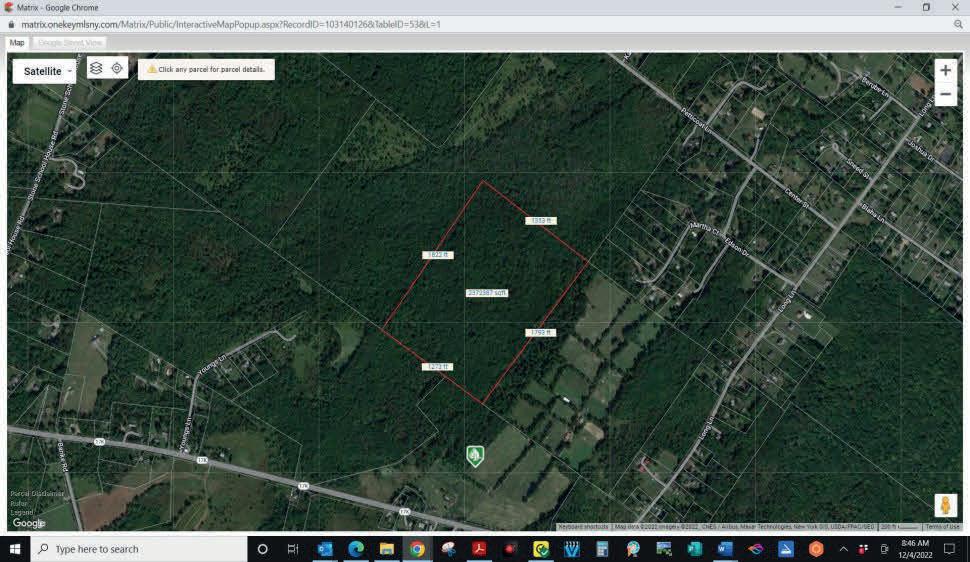970x562 pixels.
Task: Open the map layers stack icon
Action: [x=96, y=68]
